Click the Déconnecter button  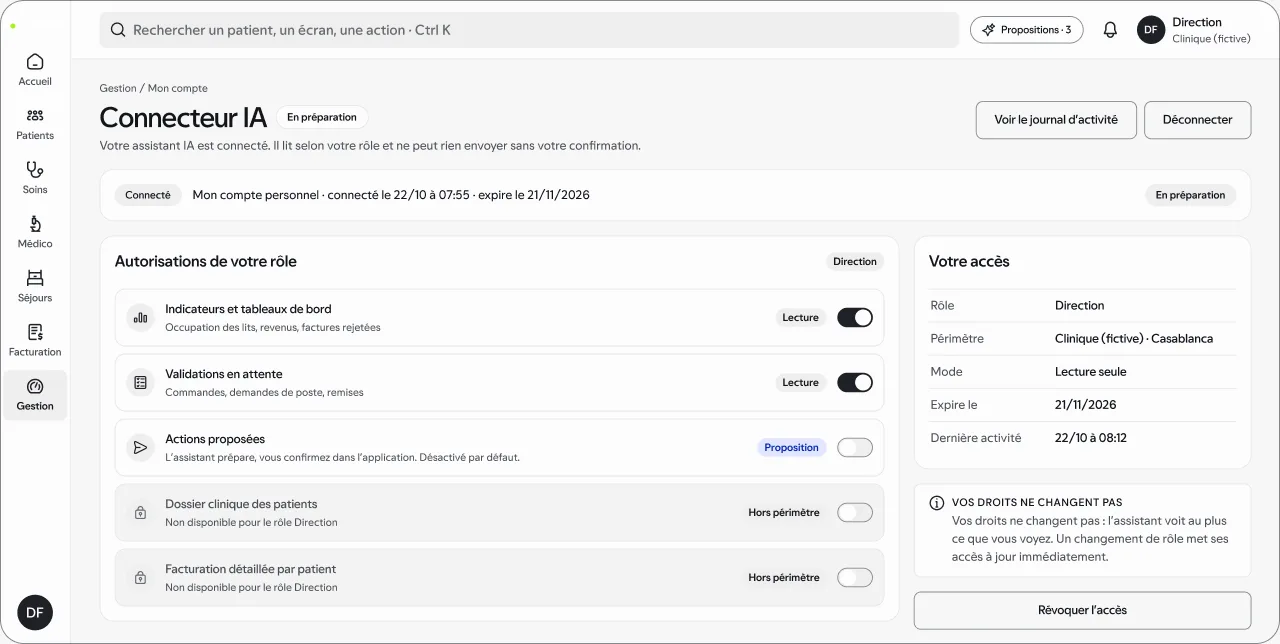[1197, 120]
